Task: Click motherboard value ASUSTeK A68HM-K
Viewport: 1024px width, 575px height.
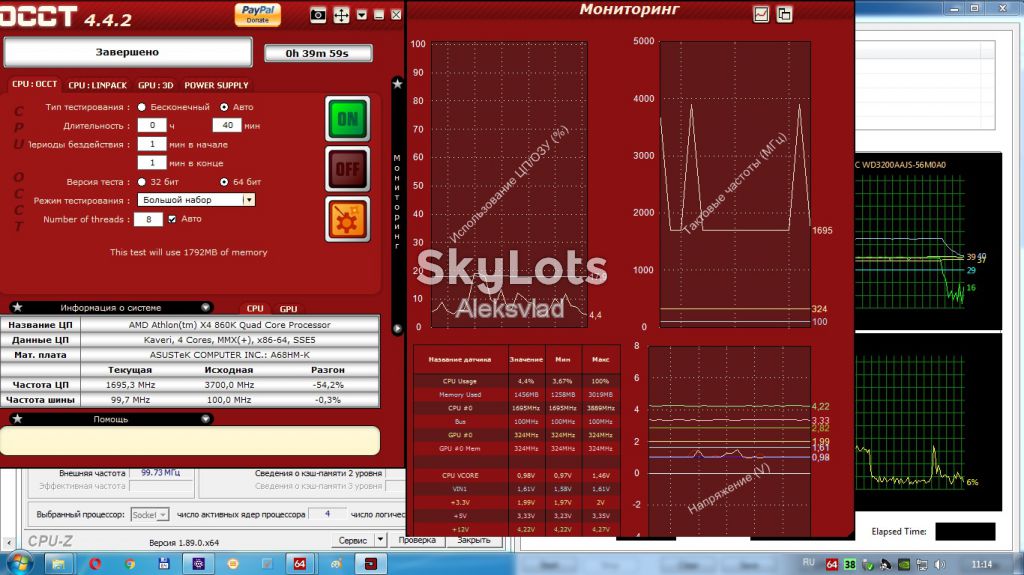Action: click(229, 355)
